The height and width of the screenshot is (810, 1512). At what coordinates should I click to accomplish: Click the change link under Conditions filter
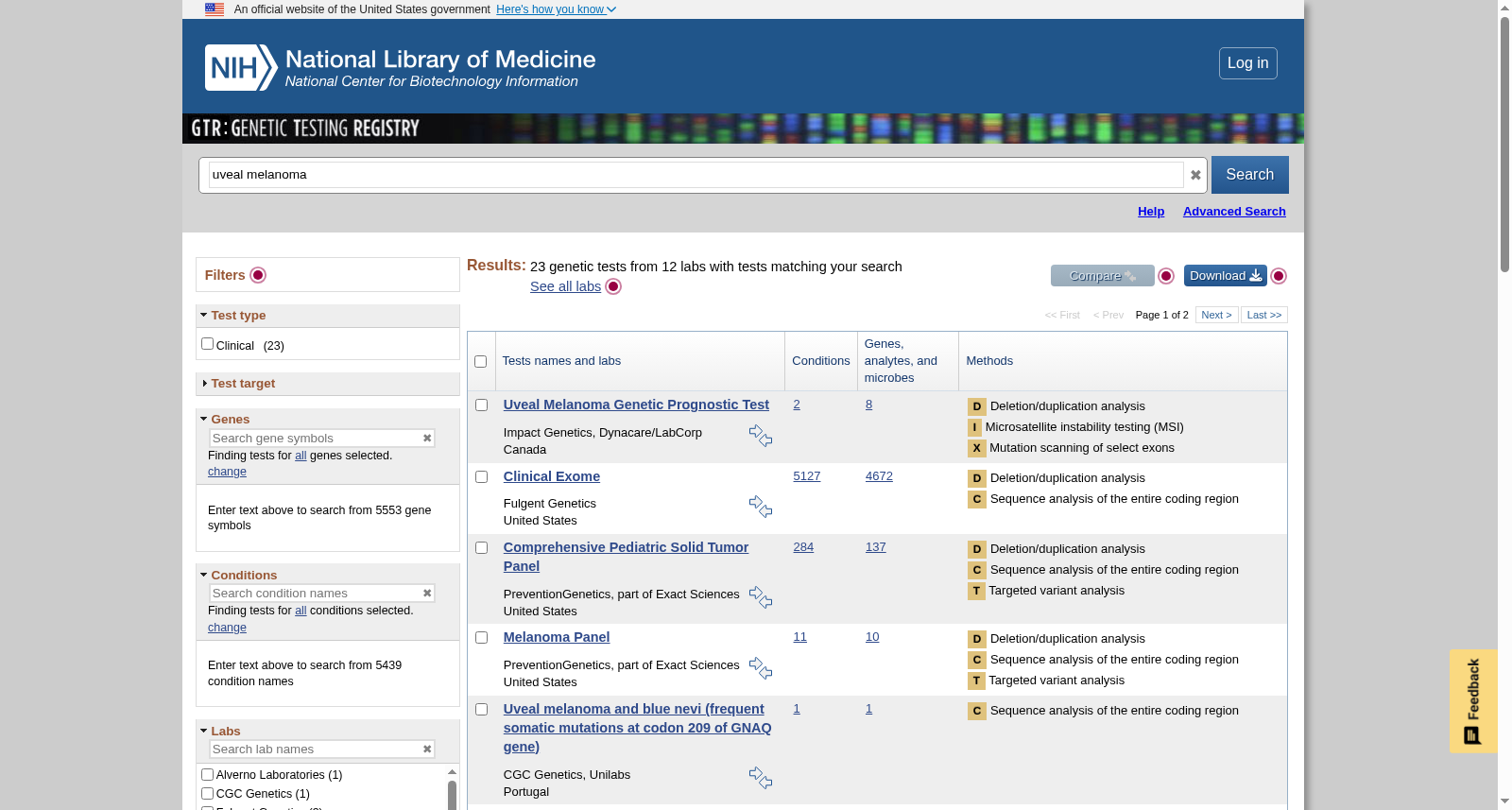[x=227, y=628]
